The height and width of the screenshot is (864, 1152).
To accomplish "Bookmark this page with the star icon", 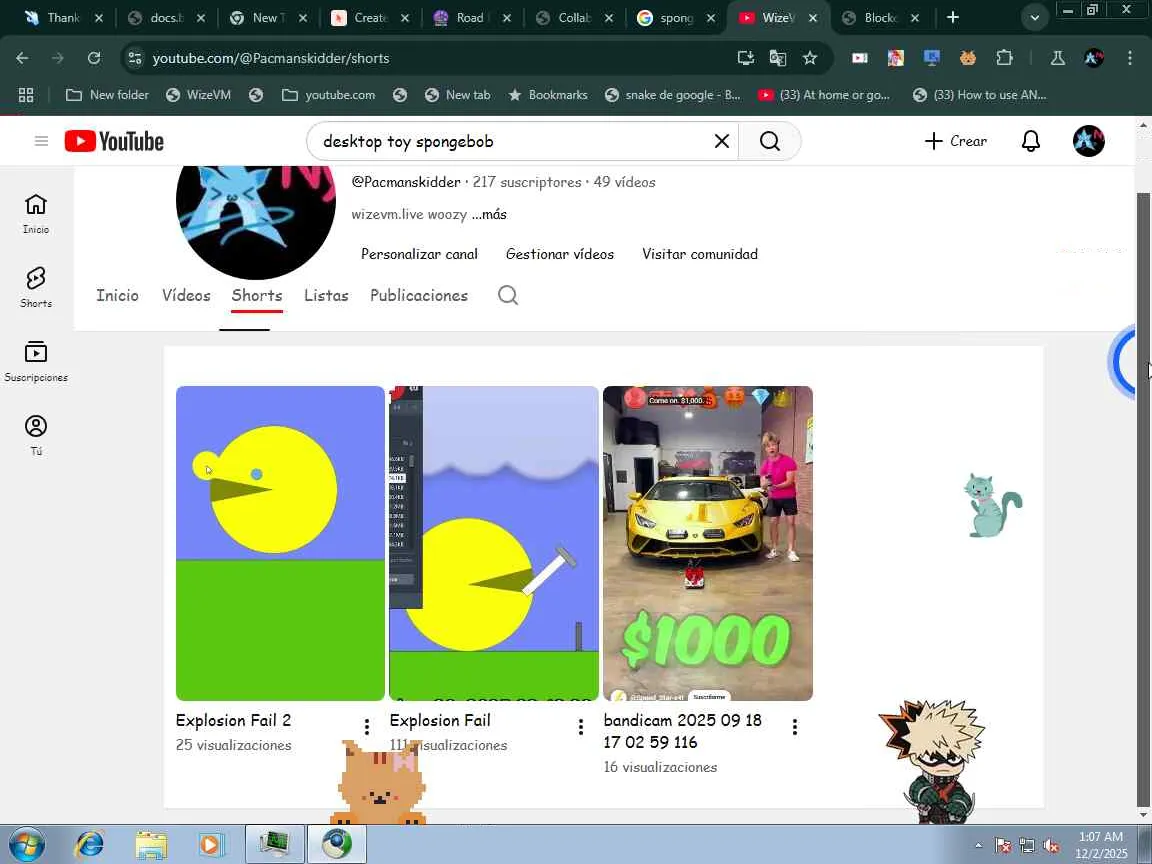I will coord(810,58).
